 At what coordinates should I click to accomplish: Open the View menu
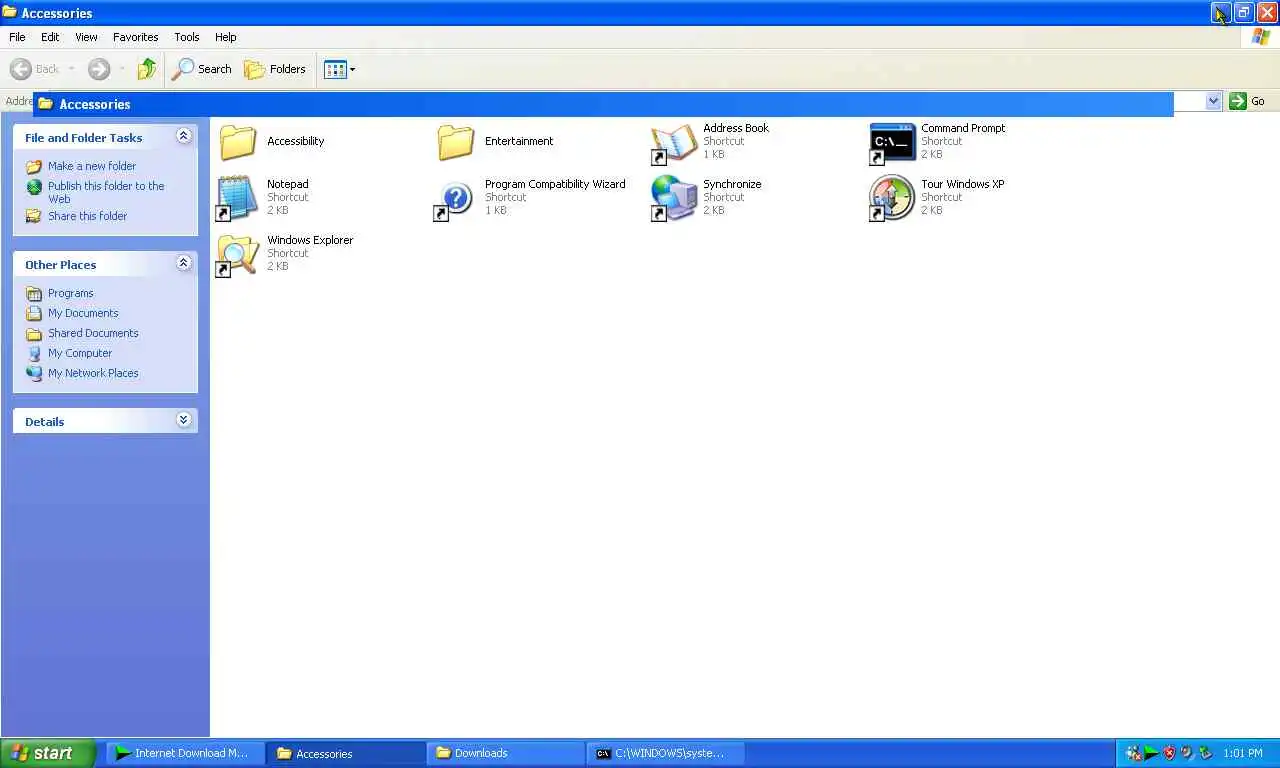[86, 37]
